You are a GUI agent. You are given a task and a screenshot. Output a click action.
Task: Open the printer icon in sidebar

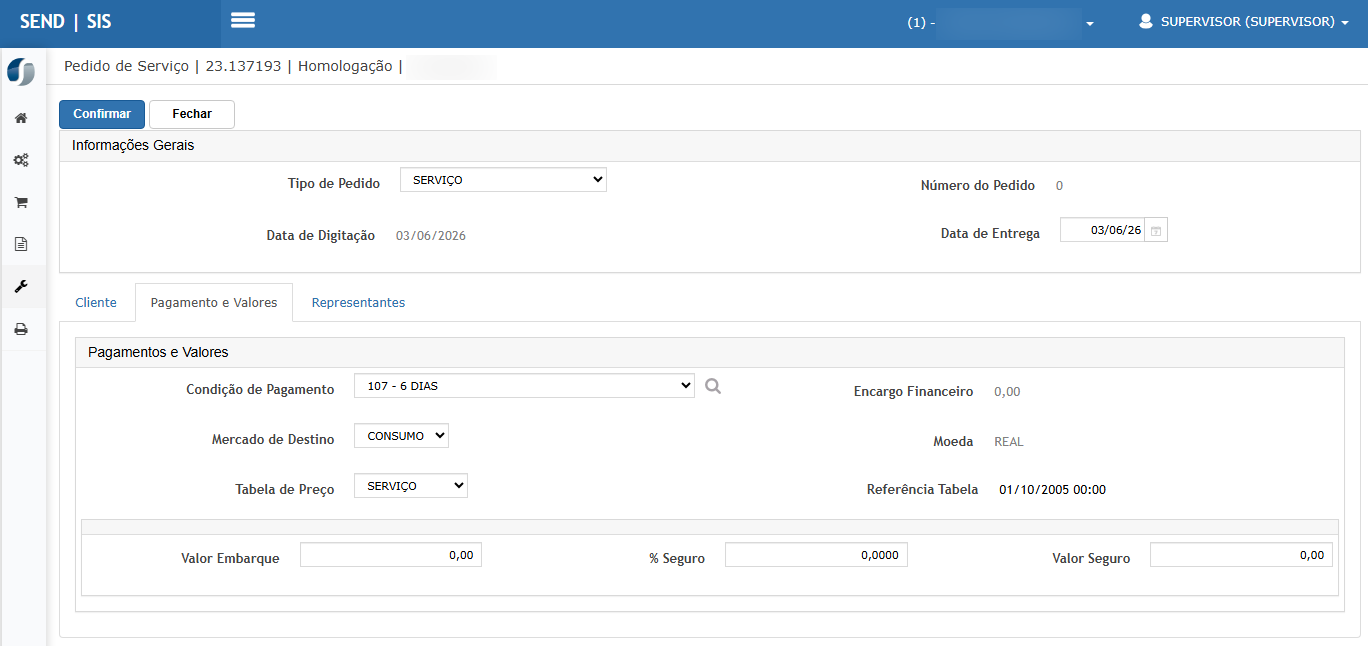[x=20, y=329]
